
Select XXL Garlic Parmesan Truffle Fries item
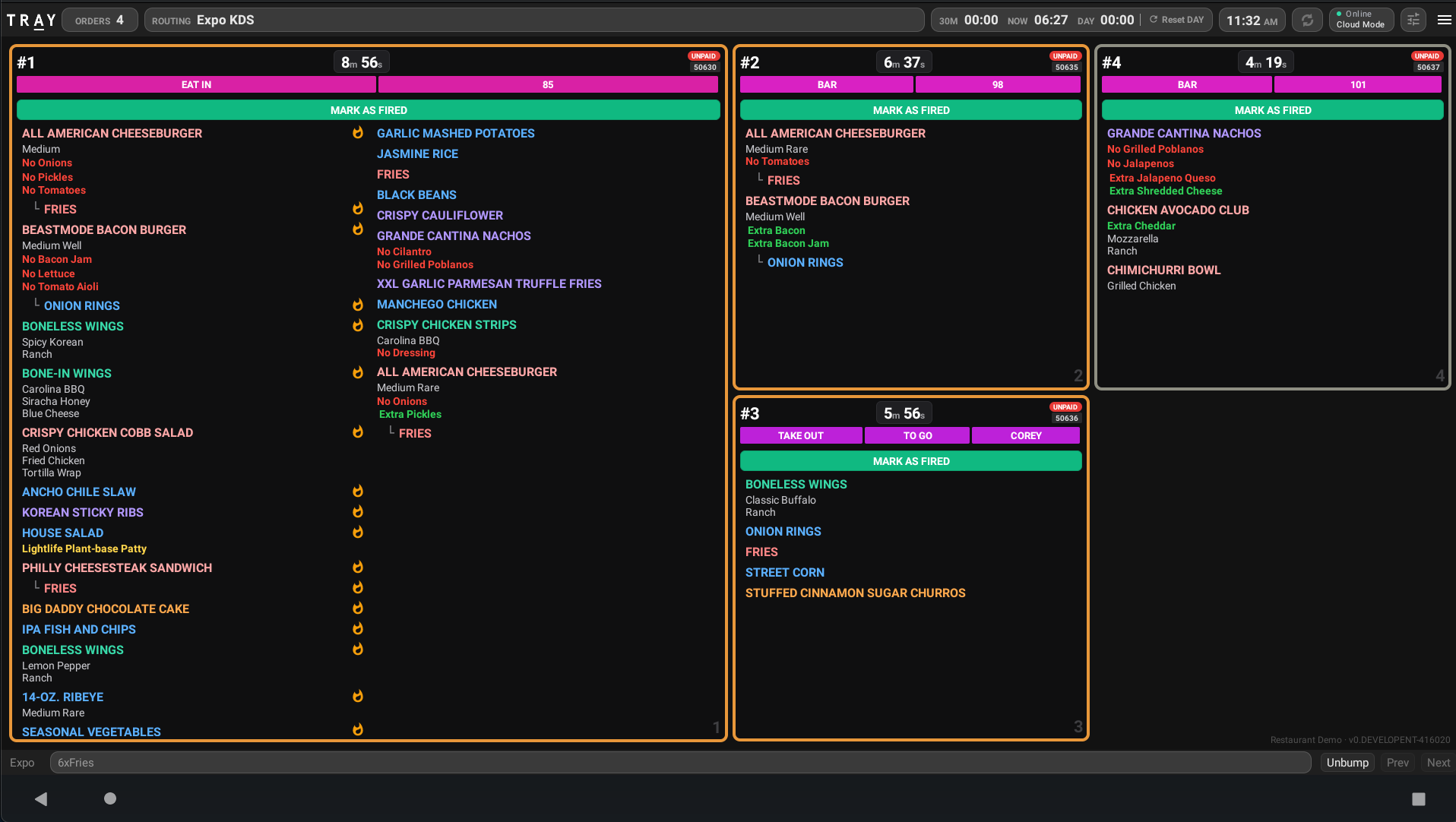tap(489, 283)
